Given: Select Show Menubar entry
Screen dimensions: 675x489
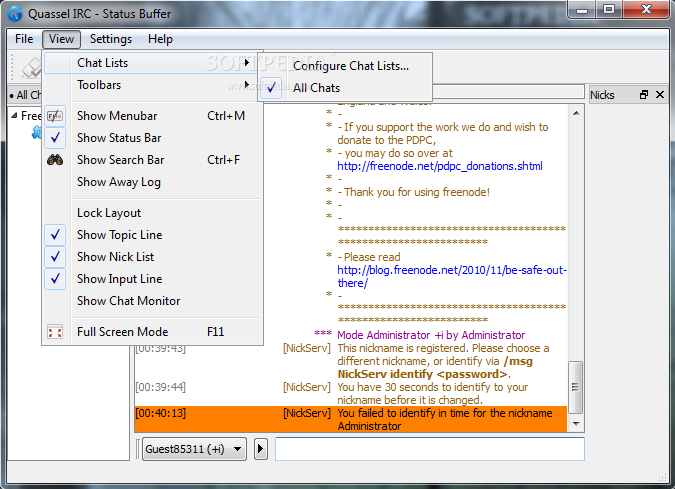Looking at the screenshot, I should click(x=153, y=116).
